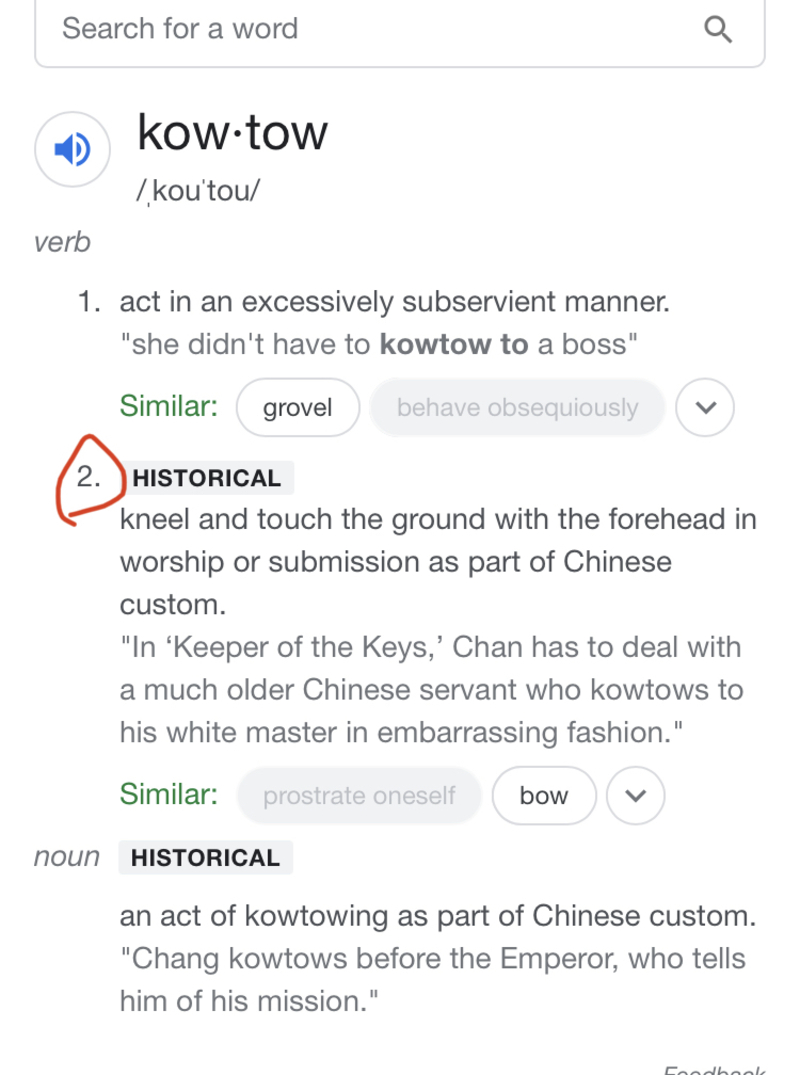Play the kowtow pronunciation audio
The width and height of the screenshot is (800, 1075).
[73, 149]
